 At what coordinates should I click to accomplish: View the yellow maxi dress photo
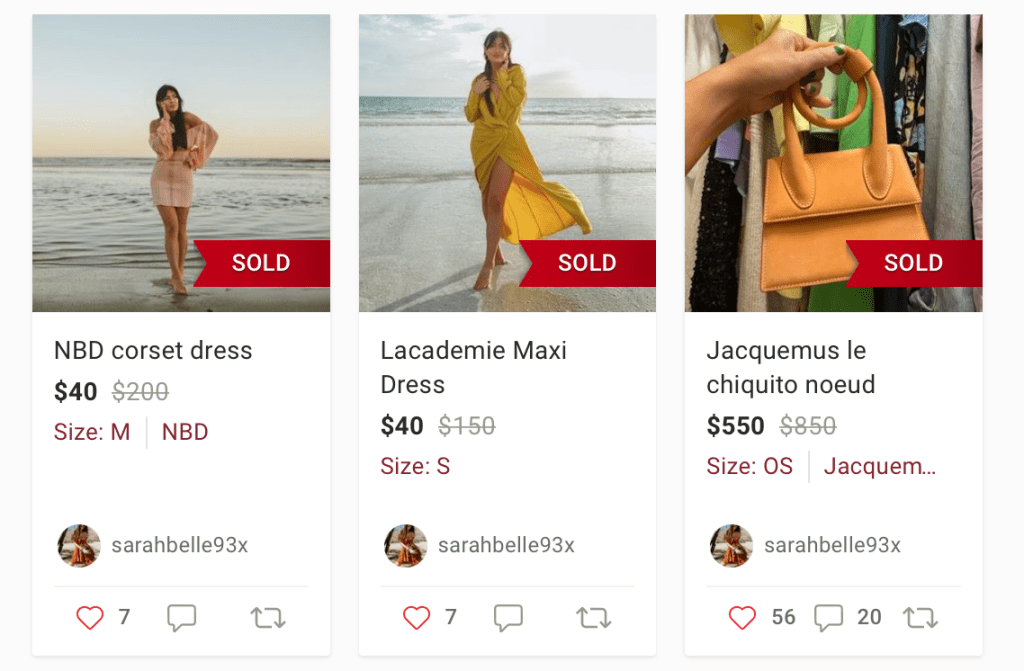507,163
